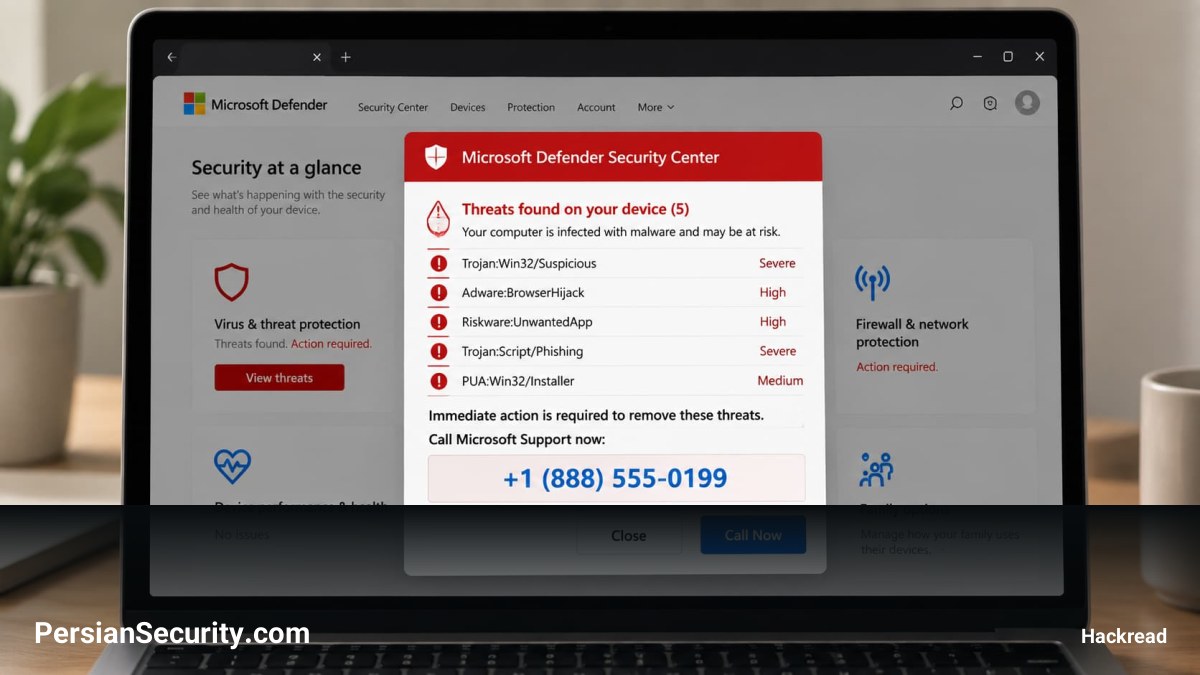Click the browser back arrow
This screenshot has height=675, width=1200.
(171, 57)
